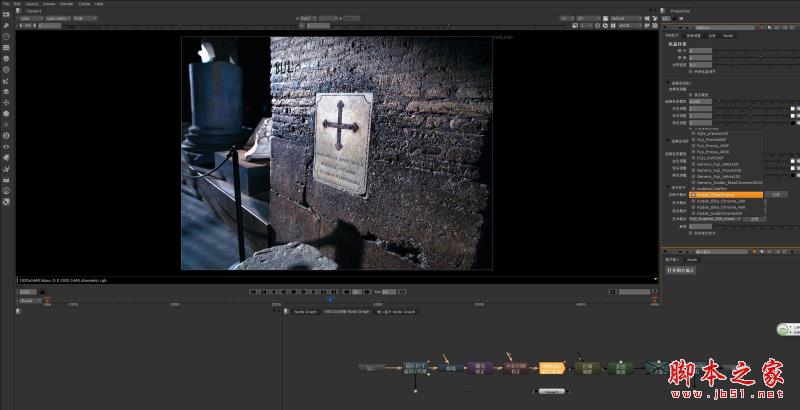Image resolution: width=800 pixels, height=410 pixels.
Task: Open the rgba.alpha channel dropdown
Action: pos(58,18)
